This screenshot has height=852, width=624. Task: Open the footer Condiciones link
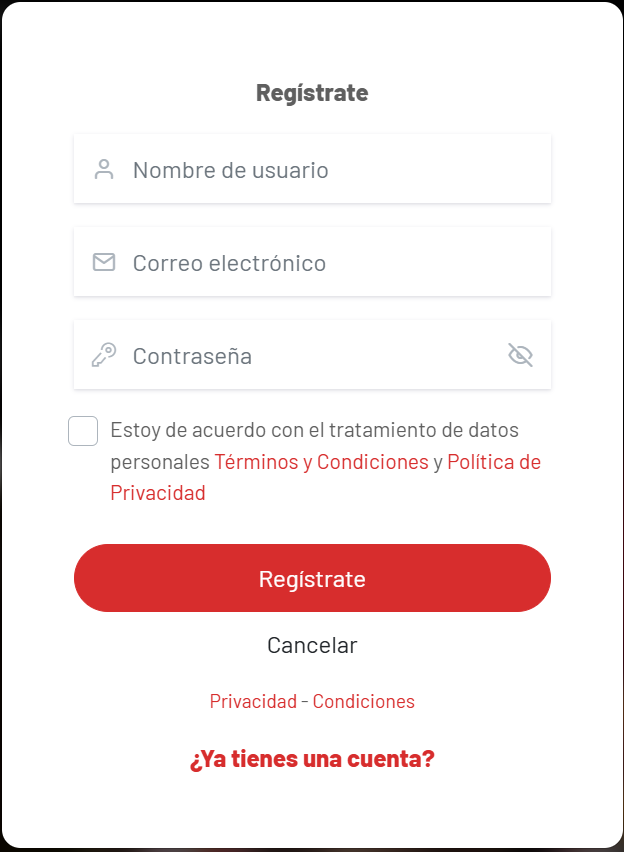point(364,701)
